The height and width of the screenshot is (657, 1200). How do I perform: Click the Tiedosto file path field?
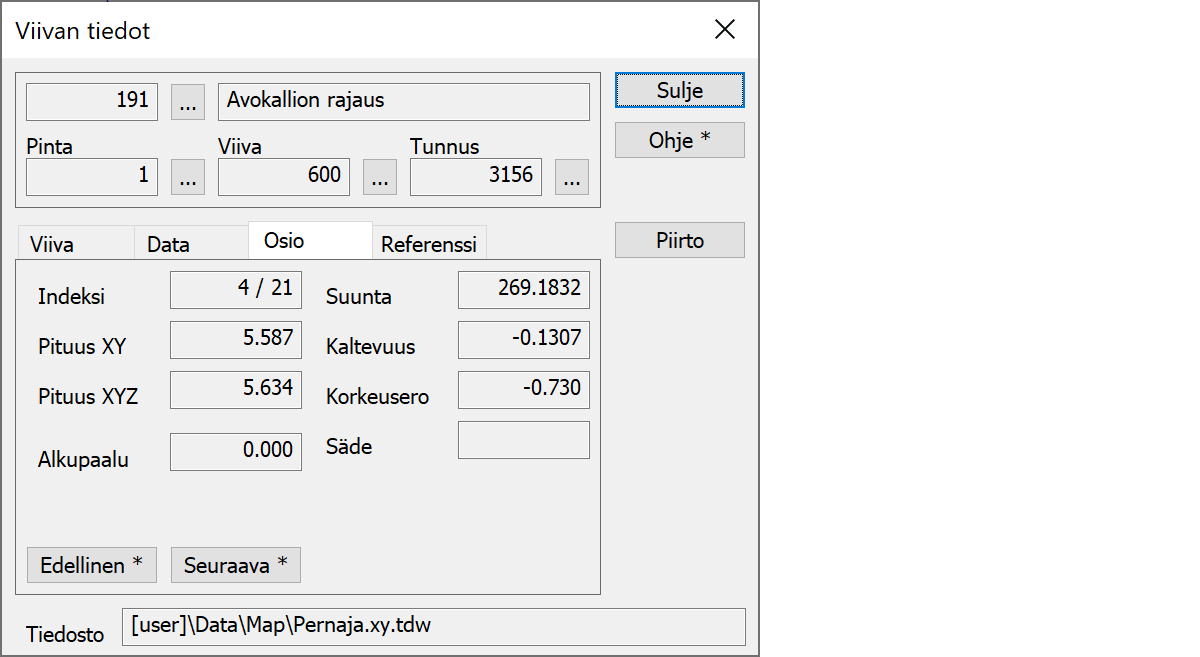click(433, 627)
